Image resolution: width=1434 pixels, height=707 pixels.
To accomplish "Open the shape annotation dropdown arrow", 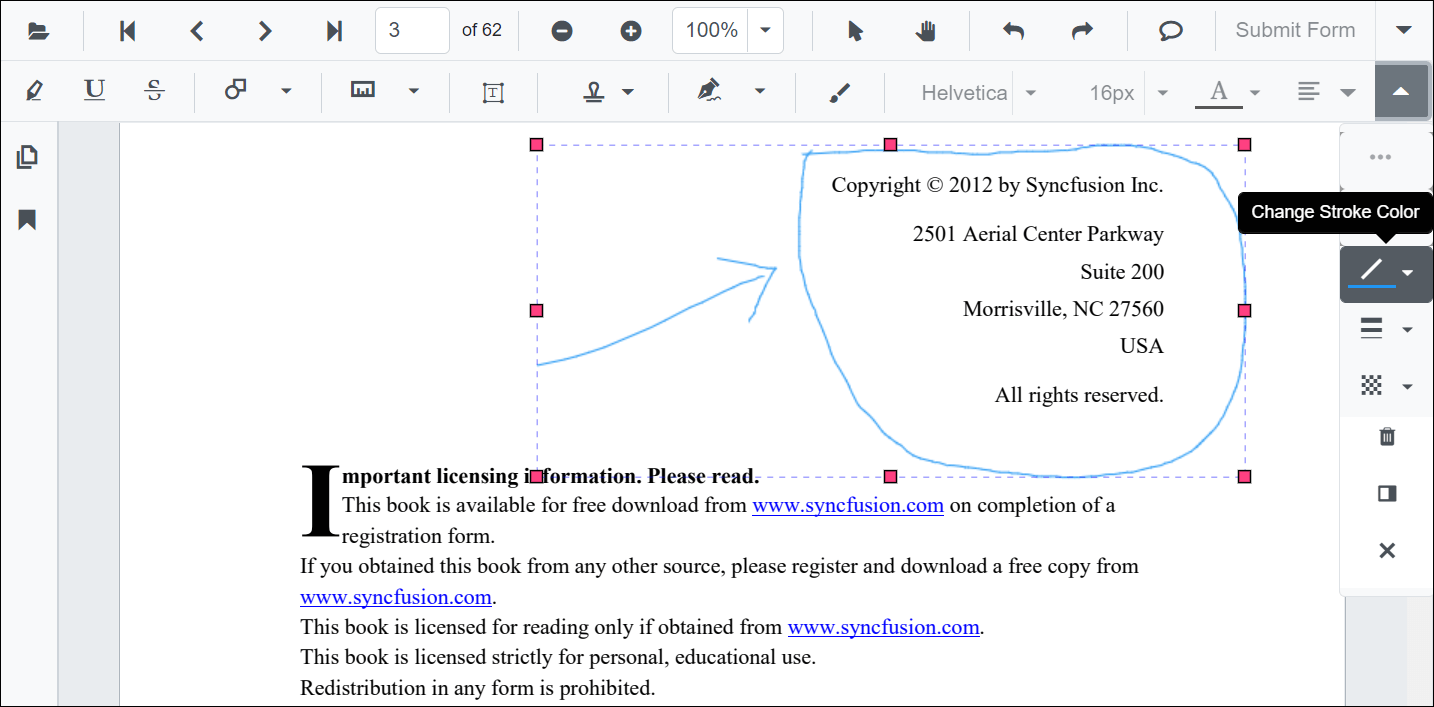I will click(286, 91).
